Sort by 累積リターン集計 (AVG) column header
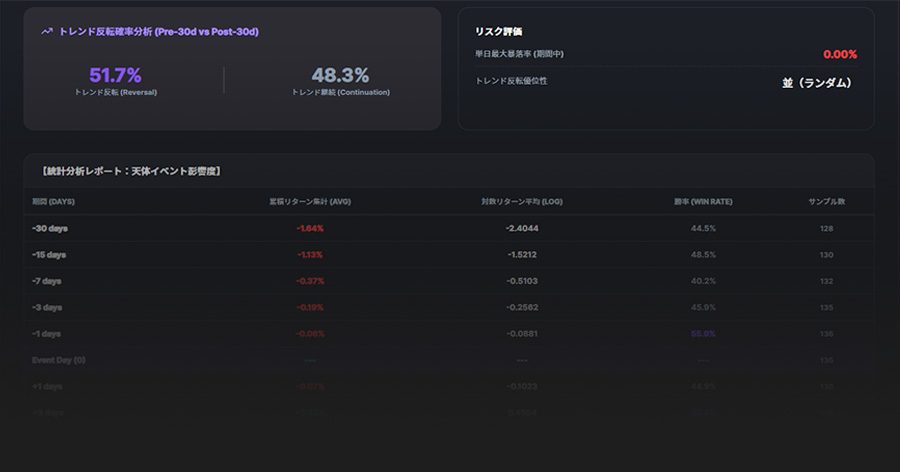 (310, 202)
